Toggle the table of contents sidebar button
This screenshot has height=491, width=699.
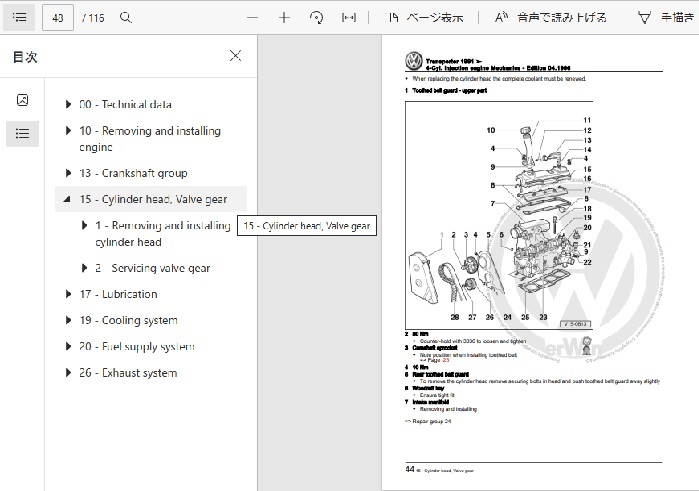coord(19,17)
